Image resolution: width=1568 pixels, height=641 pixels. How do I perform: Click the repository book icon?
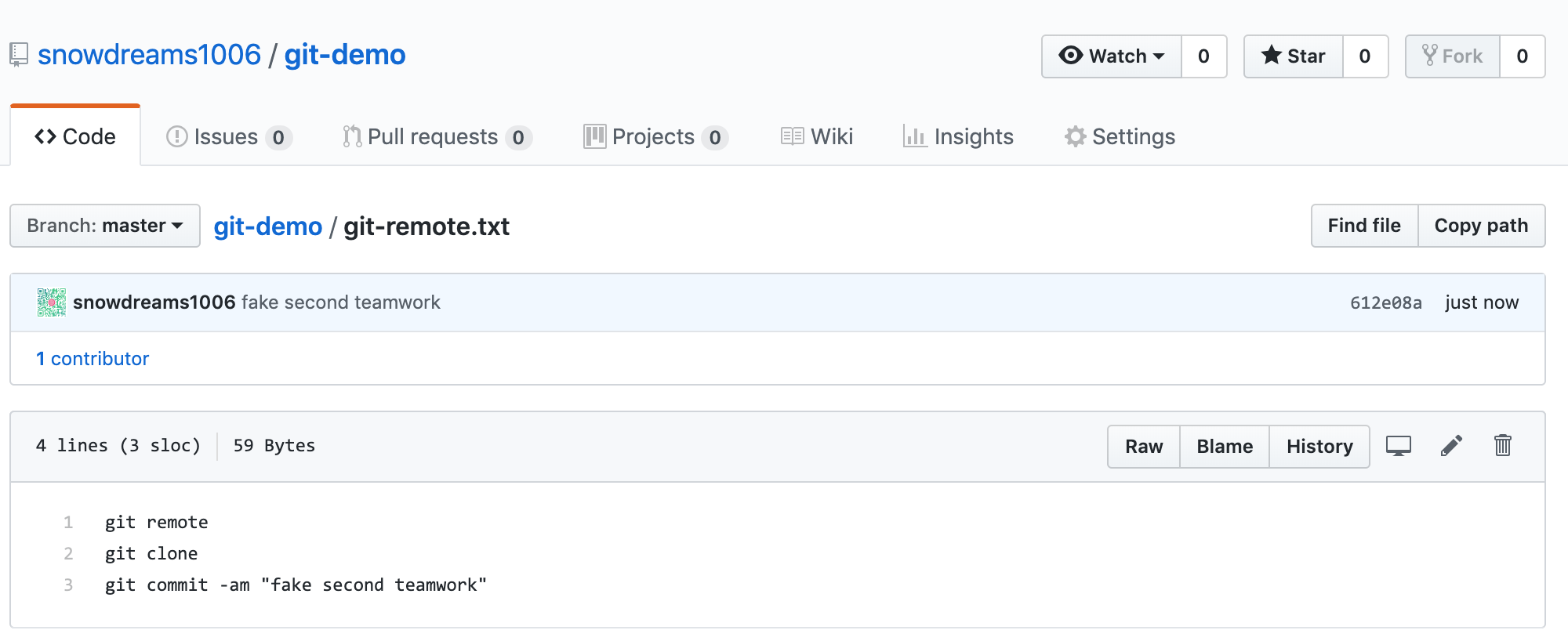19,55
